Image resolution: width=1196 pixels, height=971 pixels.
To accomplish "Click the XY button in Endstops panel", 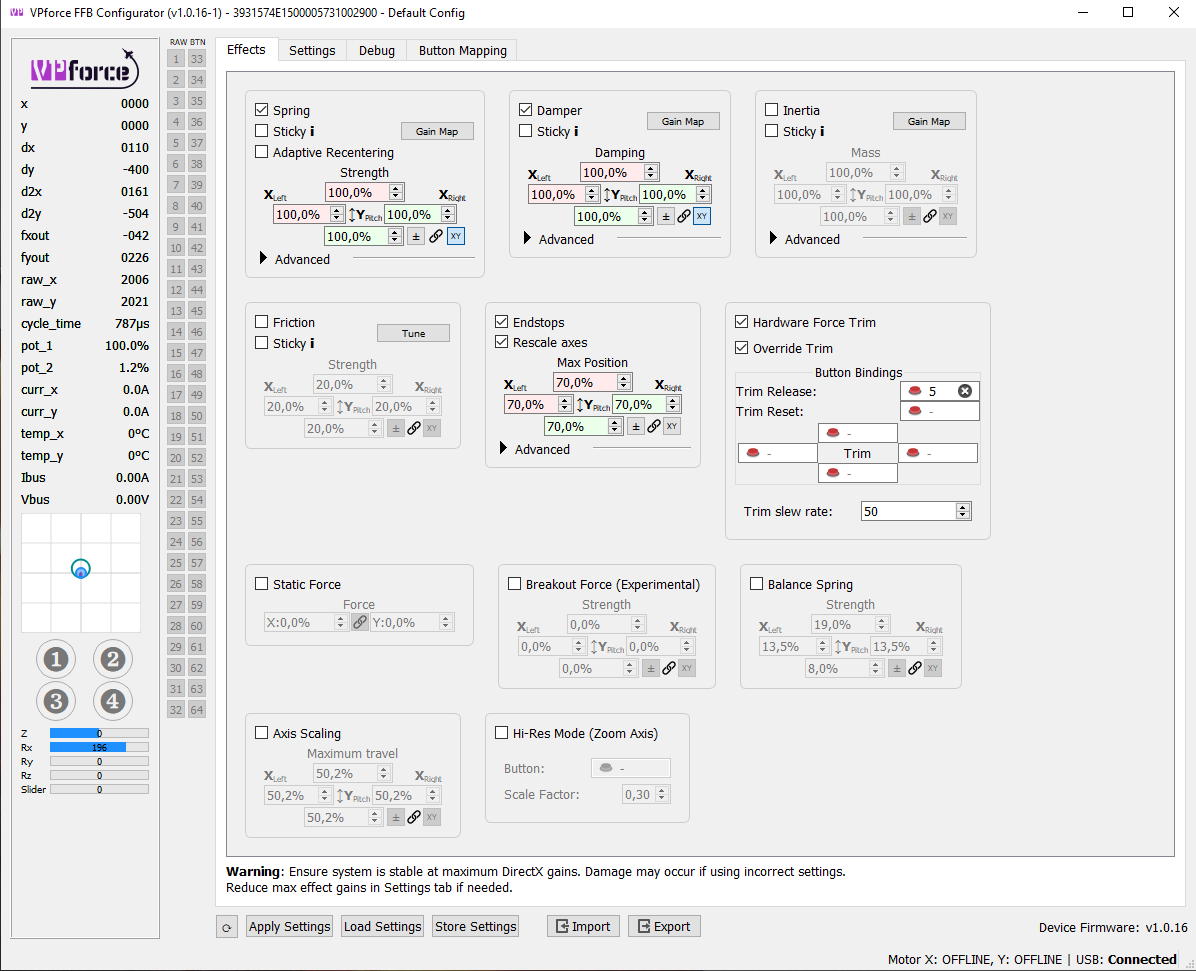I will click(671, 426).
